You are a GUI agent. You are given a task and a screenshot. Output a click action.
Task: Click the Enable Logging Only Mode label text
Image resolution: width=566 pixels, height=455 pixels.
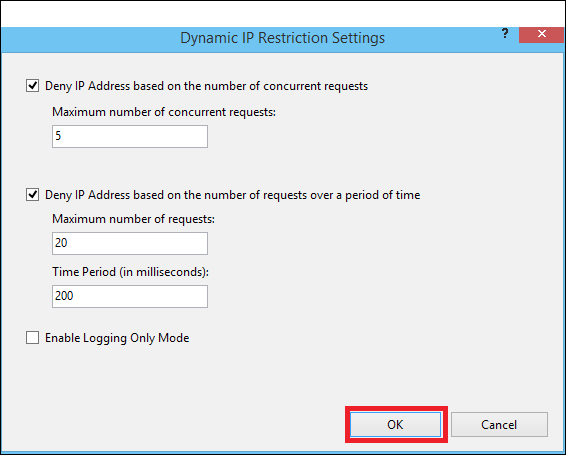coord(117,338)
